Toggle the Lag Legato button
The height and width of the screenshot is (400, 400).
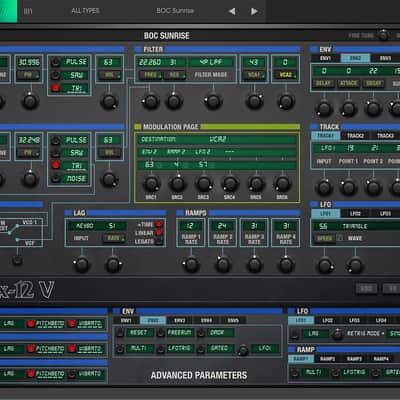click(159, 241)
